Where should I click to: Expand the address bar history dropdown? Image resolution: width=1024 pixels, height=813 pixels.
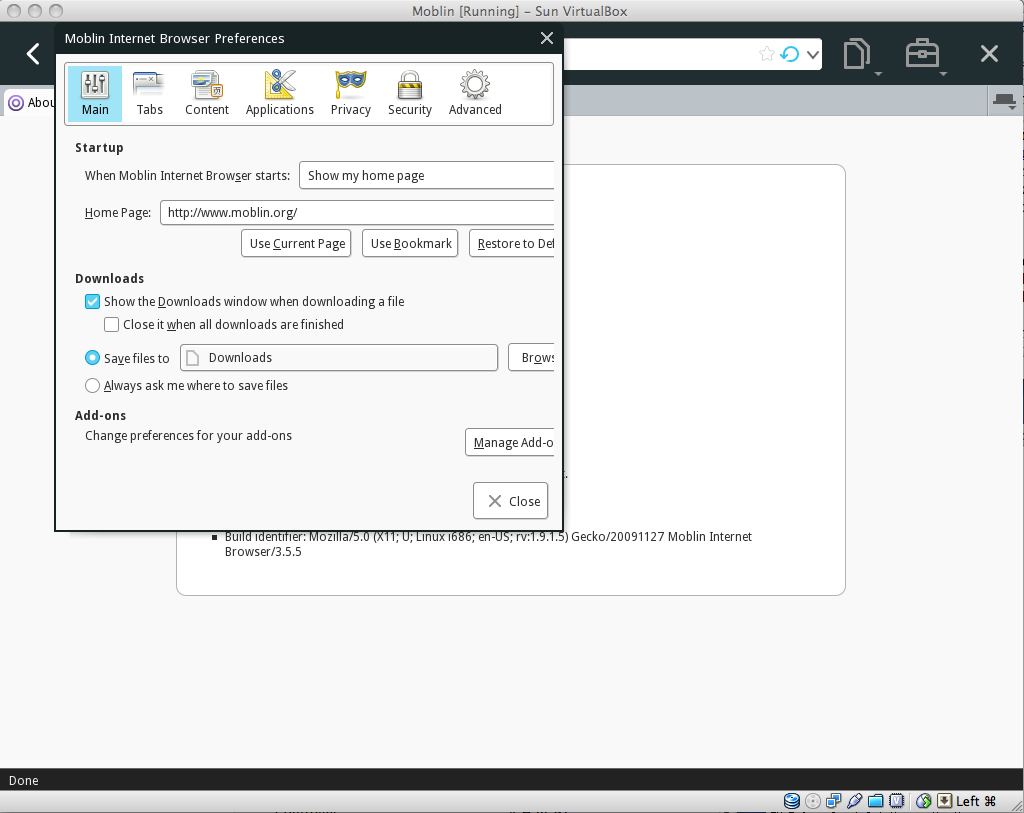click(812, 54)
